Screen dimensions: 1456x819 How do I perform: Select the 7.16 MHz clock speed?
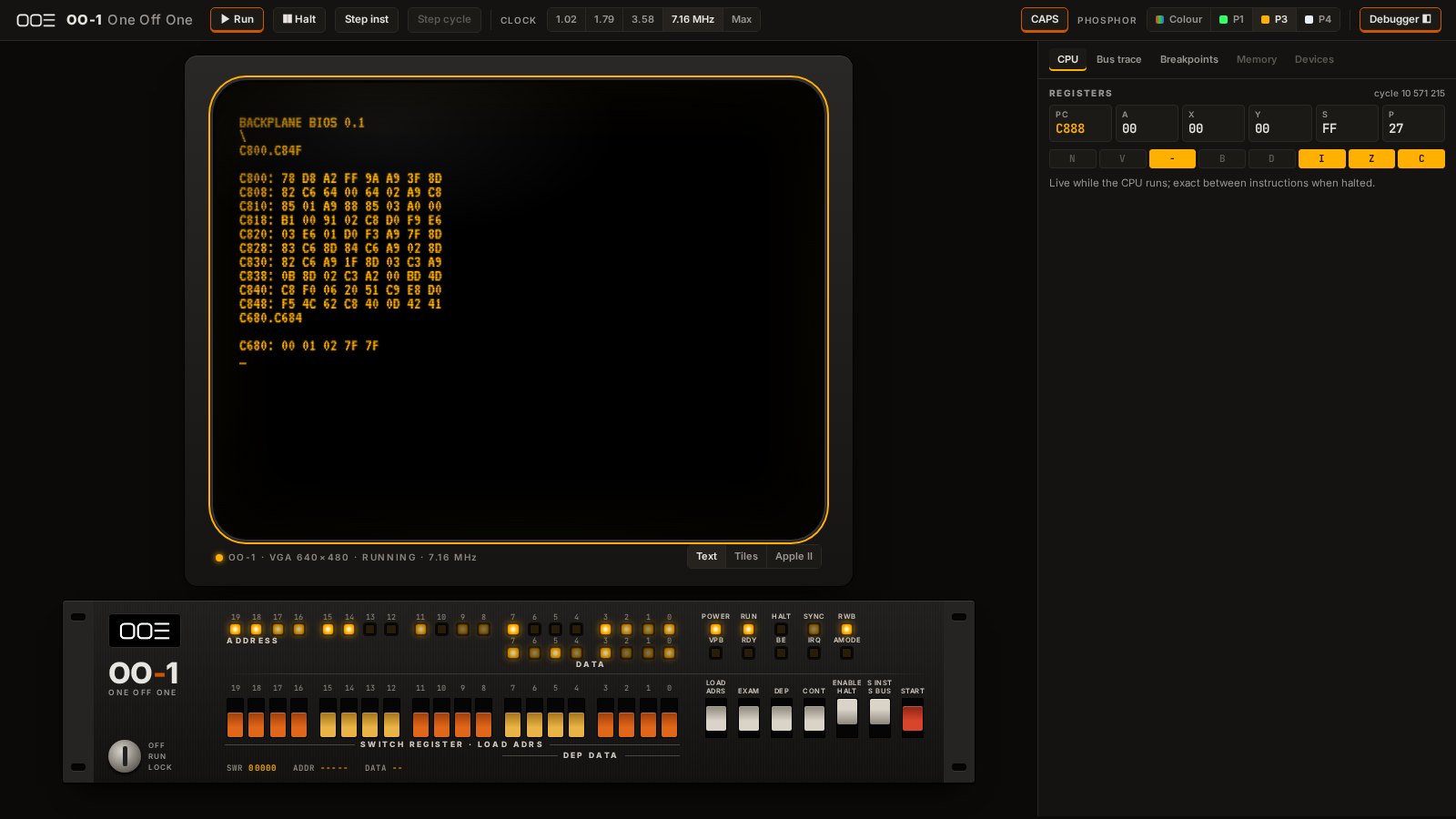693,19
